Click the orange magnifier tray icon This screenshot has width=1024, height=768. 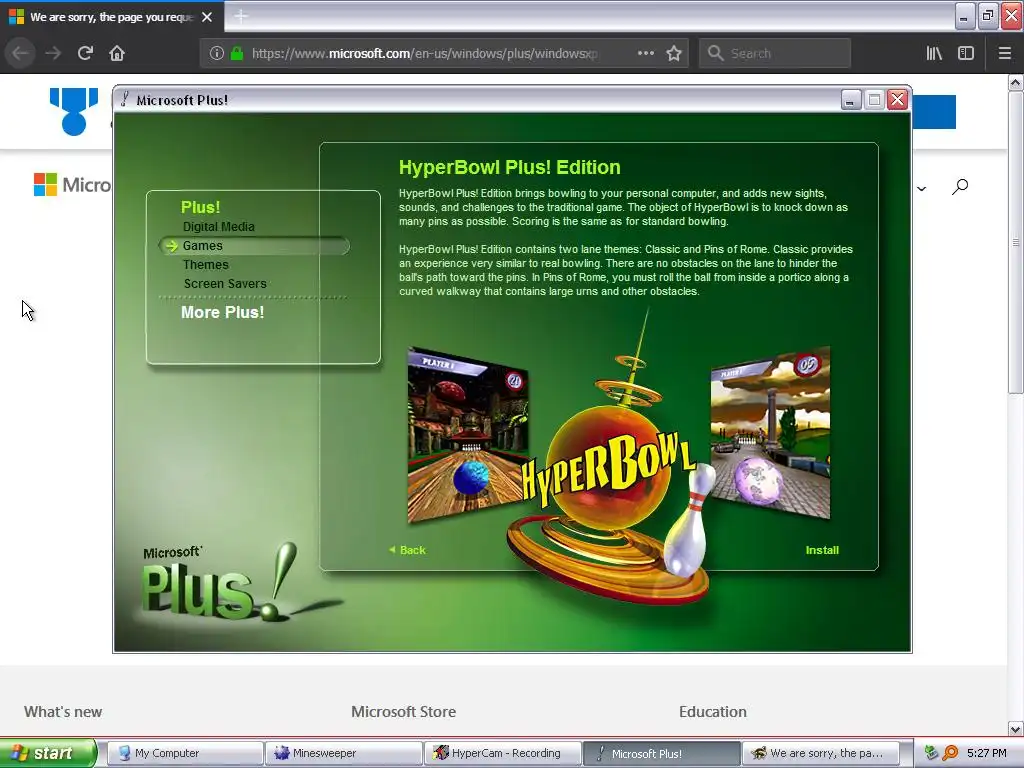(x=950, y=753)
